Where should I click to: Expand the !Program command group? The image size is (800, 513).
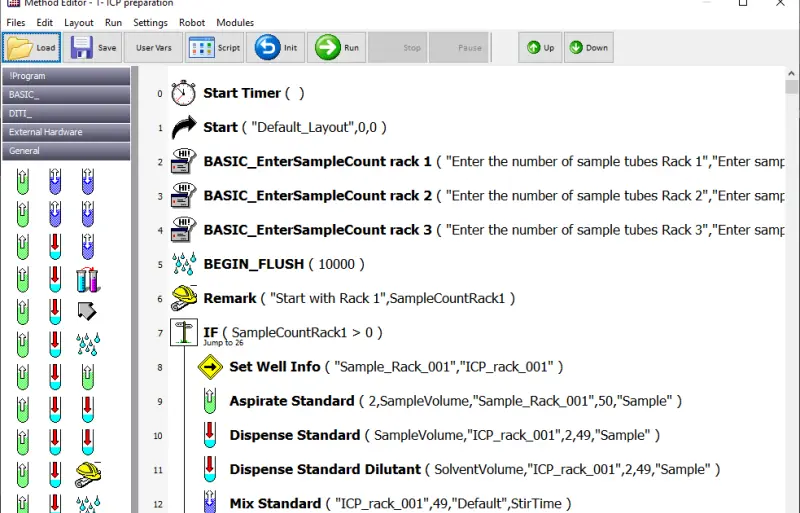66,76
